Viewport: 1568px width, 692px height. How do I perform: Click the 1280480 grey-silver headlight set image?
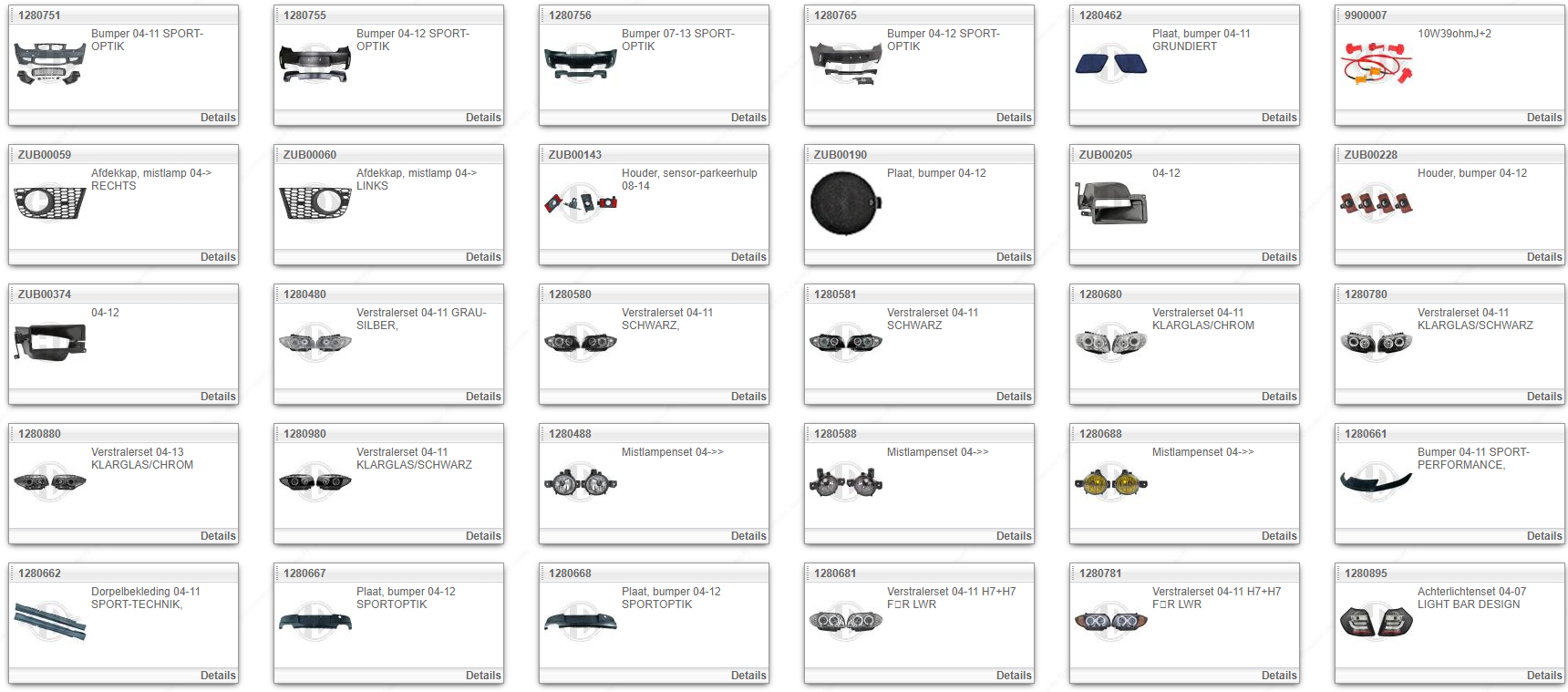pos(315,342)
